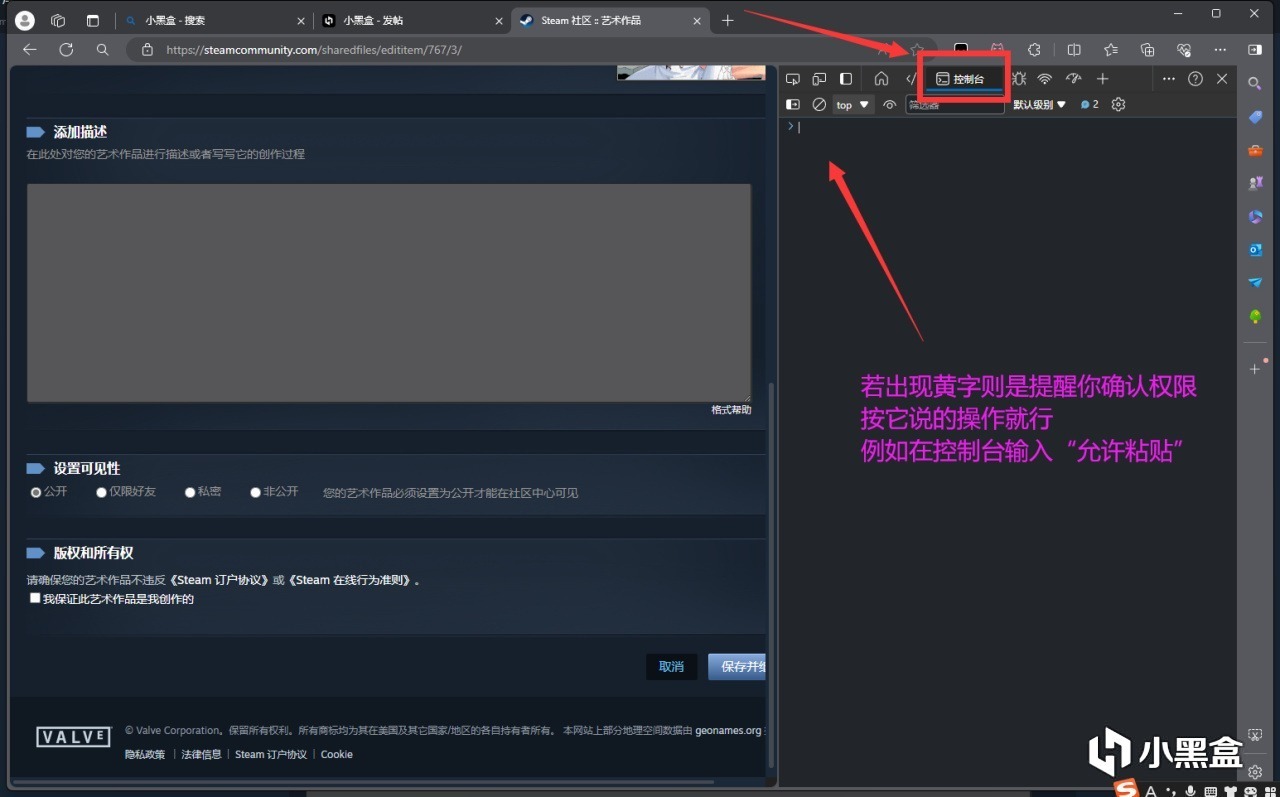The width and height of the screenshot is (1280, 797).
Task: Click the address bar search icon
Action: pos(102,49)
